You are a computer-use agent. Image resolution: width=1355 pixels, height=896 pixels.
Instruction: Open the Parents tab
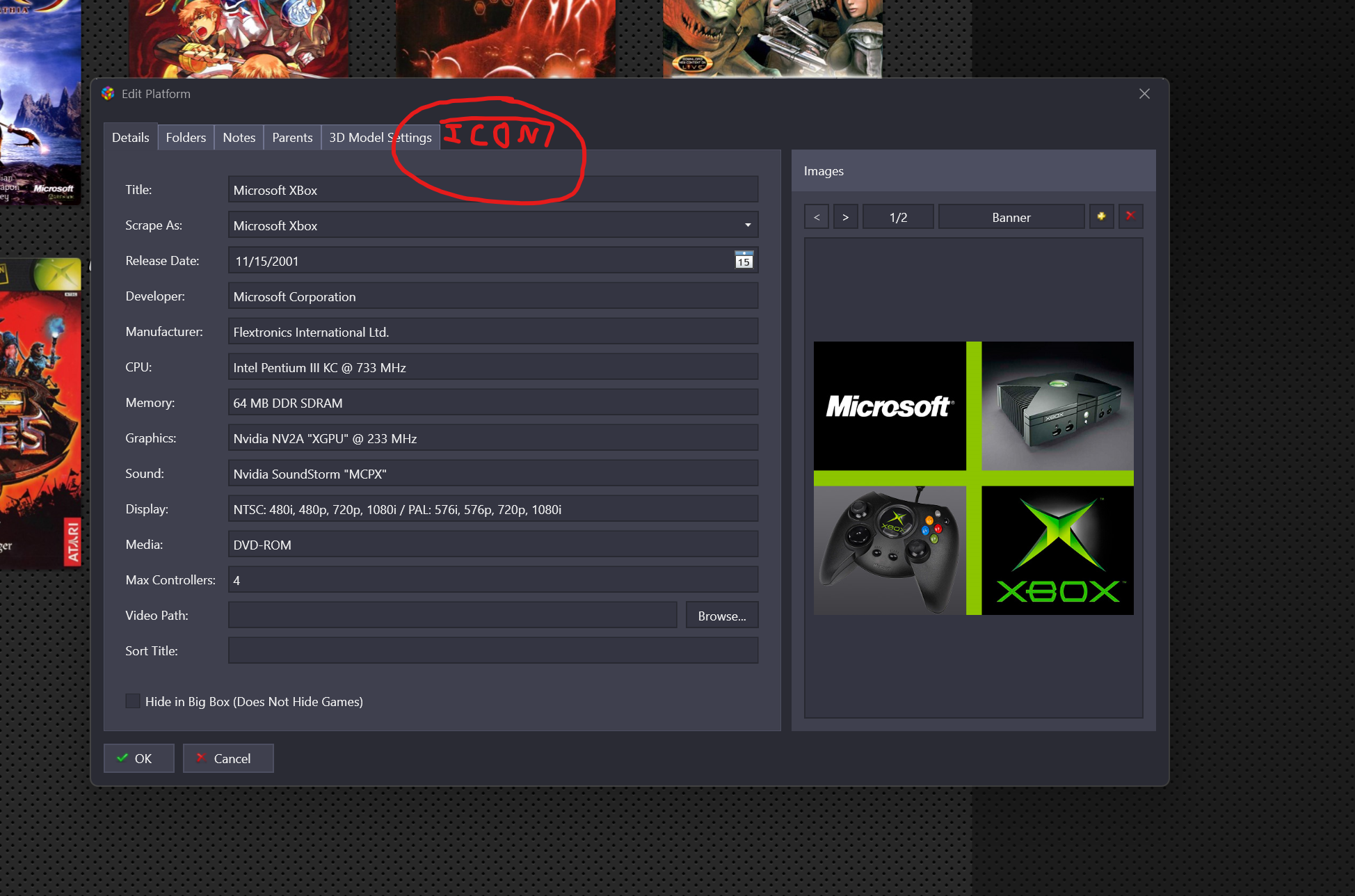pyautogui.click(x=292, y=137)
